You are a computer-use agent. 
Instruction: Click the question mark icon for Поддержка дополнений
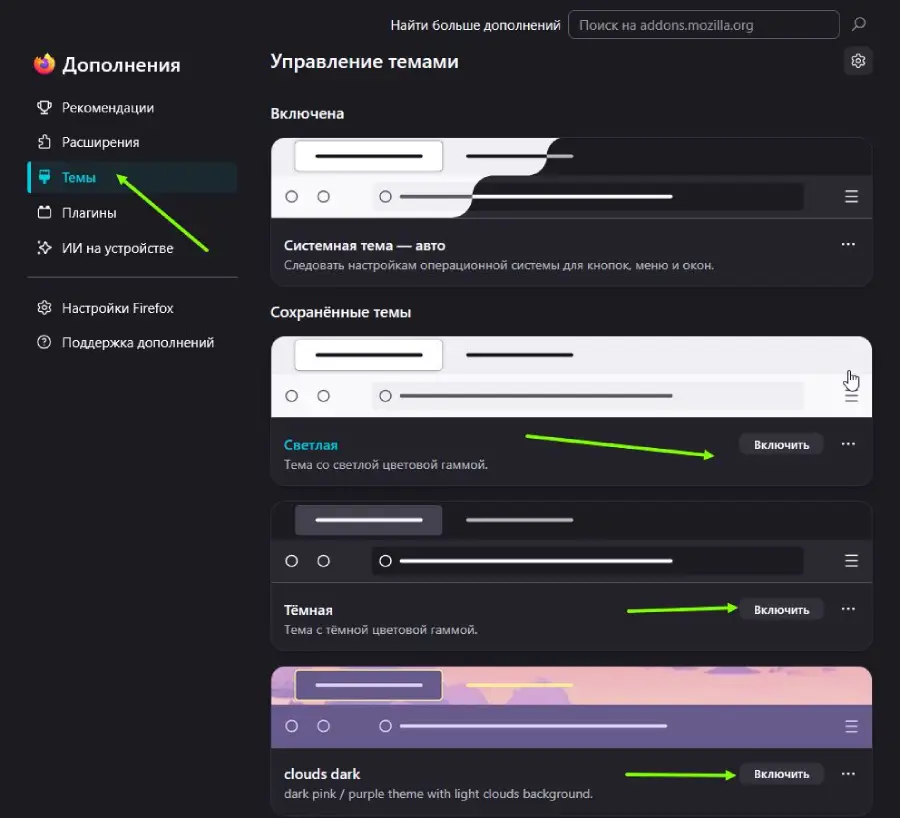click(44, 342)
